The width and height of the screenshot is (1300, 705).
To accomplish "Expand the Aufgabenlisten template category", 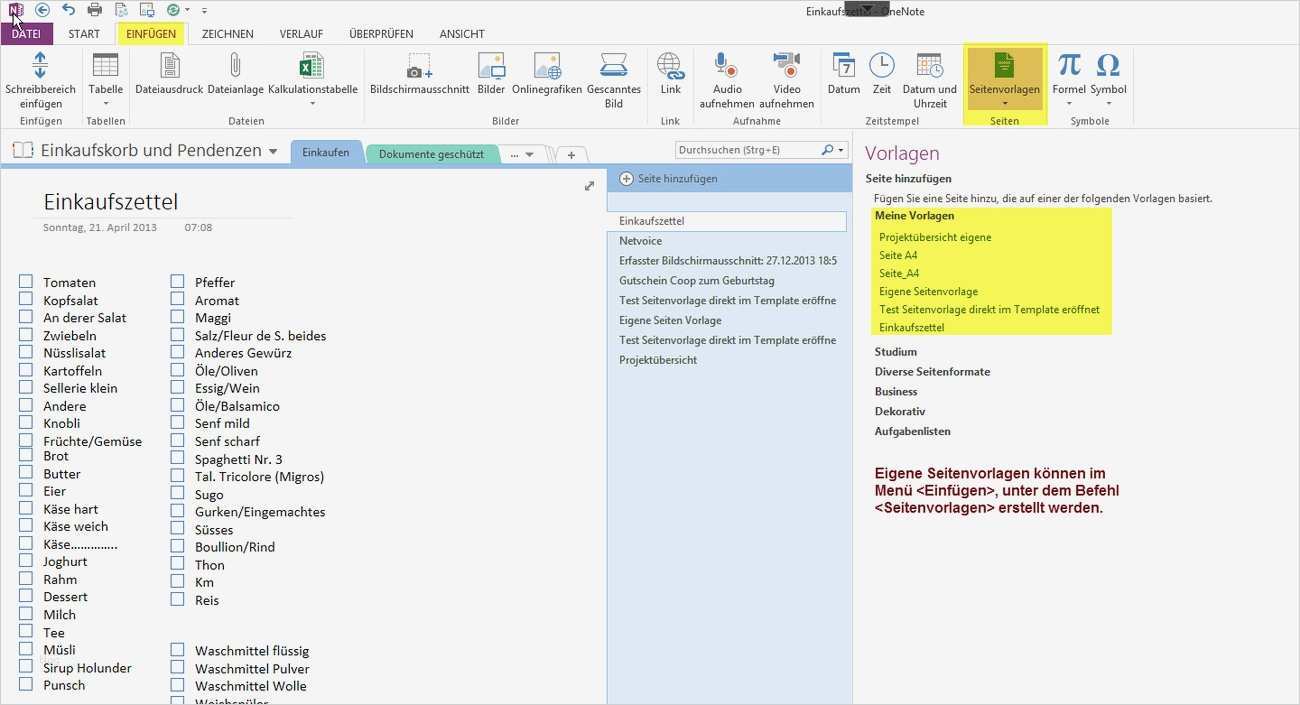I will pyautogui.click(x=915, y=431).
